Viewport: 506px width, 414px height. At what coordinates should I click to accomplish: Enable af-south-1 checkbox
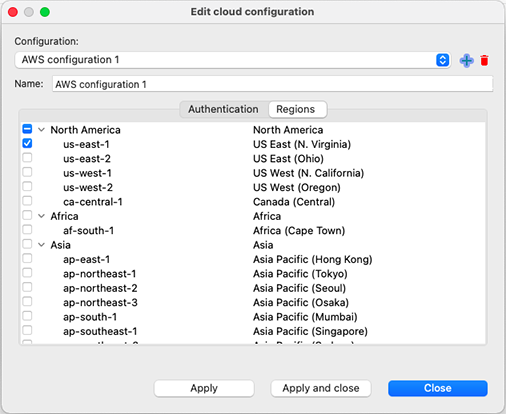click(27, 229)
